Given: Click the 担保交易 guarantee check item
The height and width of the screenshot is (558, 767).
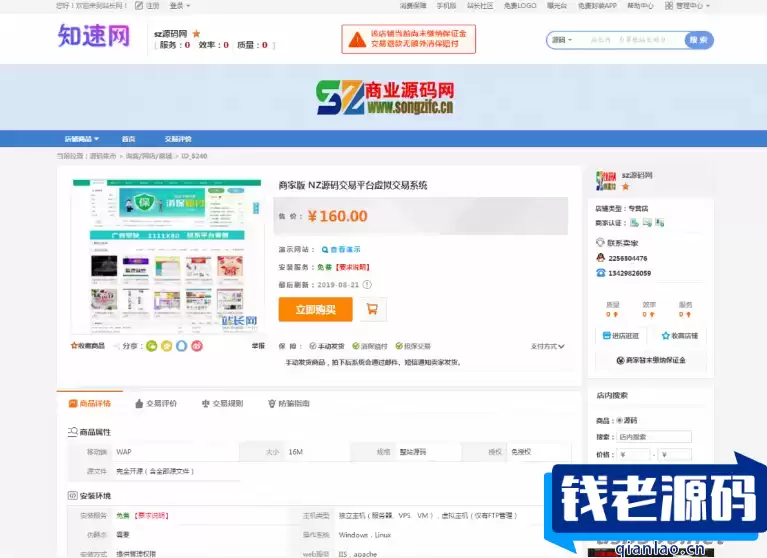Looking at the screenshot, I should (x=413, y=346).
